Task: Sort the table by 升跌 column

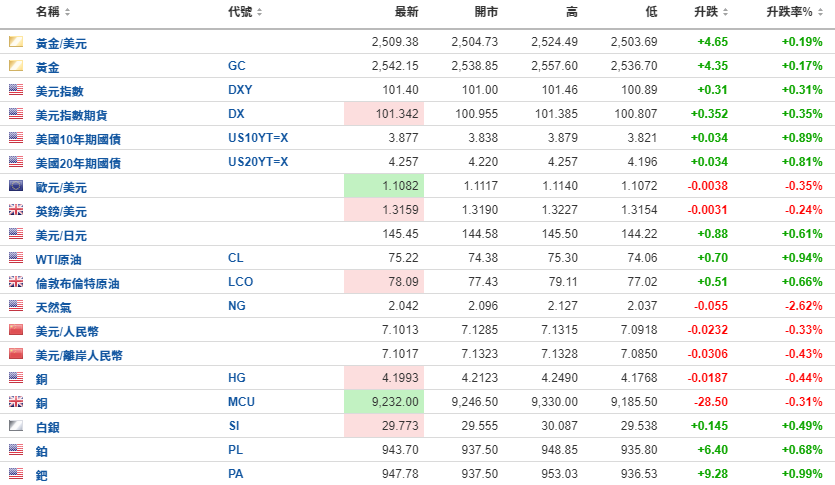Action: click(709, 12)
